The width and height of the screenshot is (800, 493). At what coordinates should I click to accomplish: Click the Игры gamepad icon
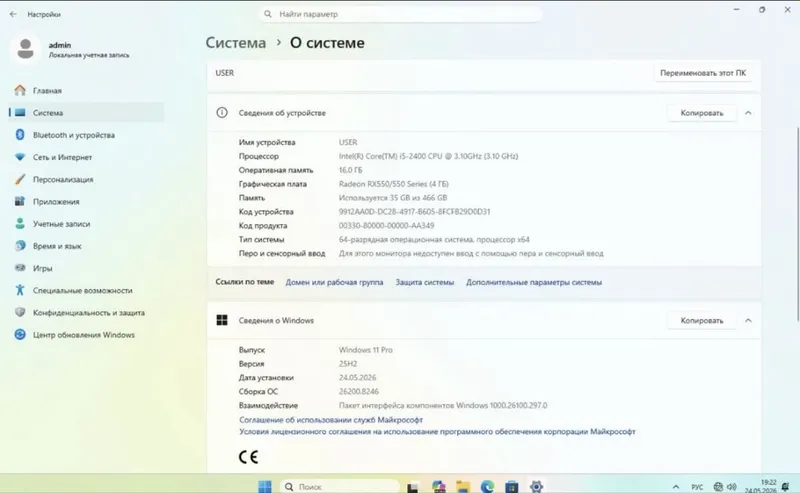pos(20,268)
